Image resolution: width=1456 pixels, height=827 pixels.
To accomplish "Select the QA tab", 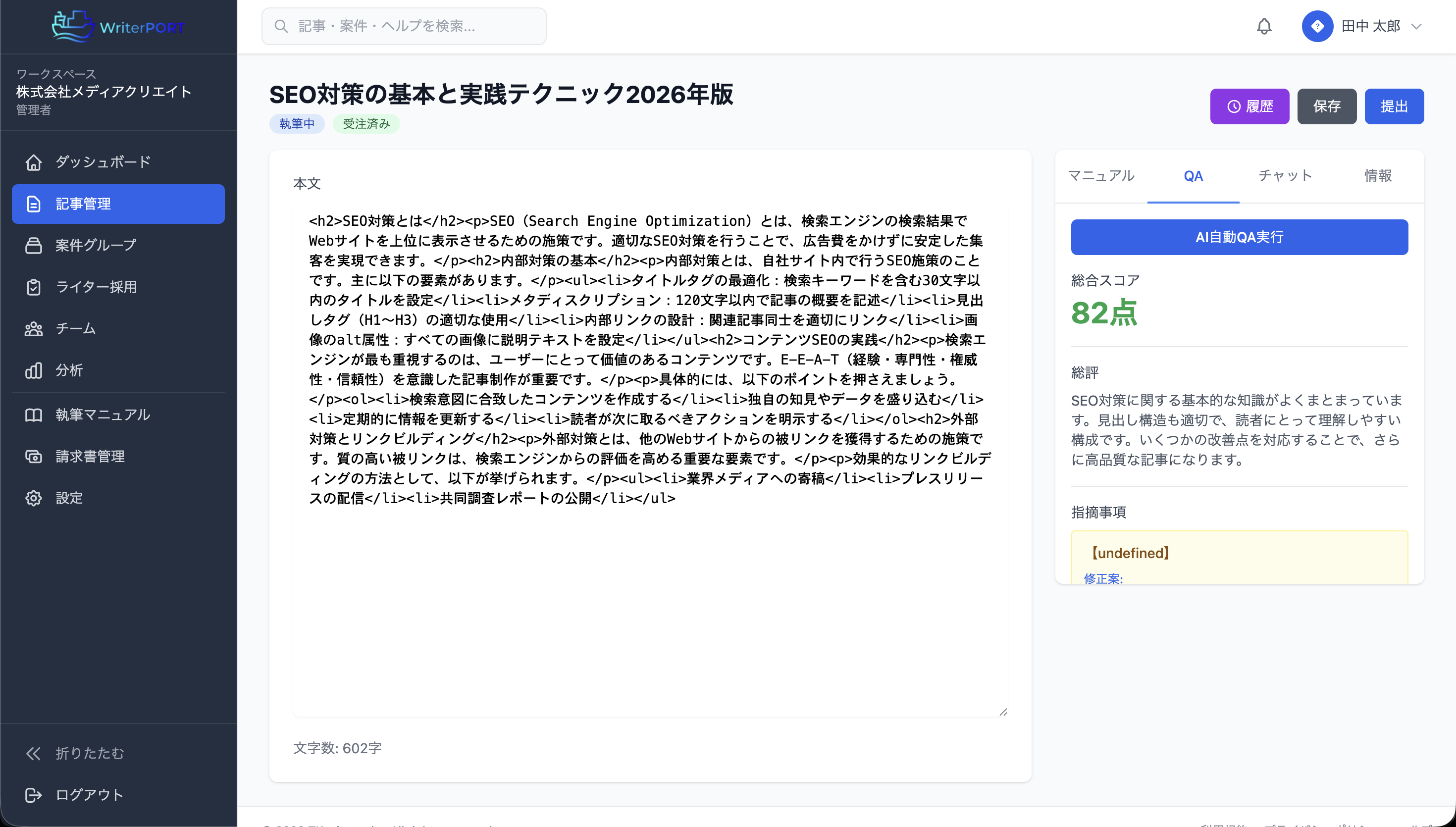I will tap(1193, 176).
